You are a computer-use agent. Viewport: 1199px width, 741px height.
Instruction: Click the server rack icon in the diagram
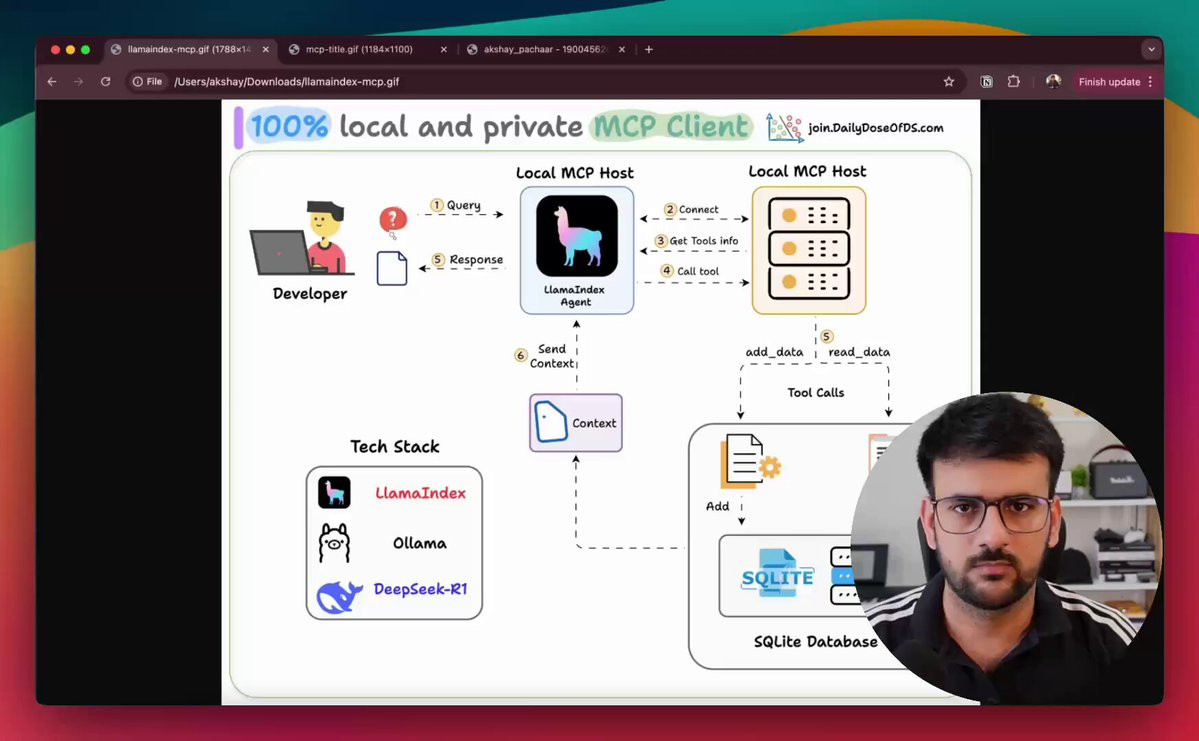coord(809,250)
